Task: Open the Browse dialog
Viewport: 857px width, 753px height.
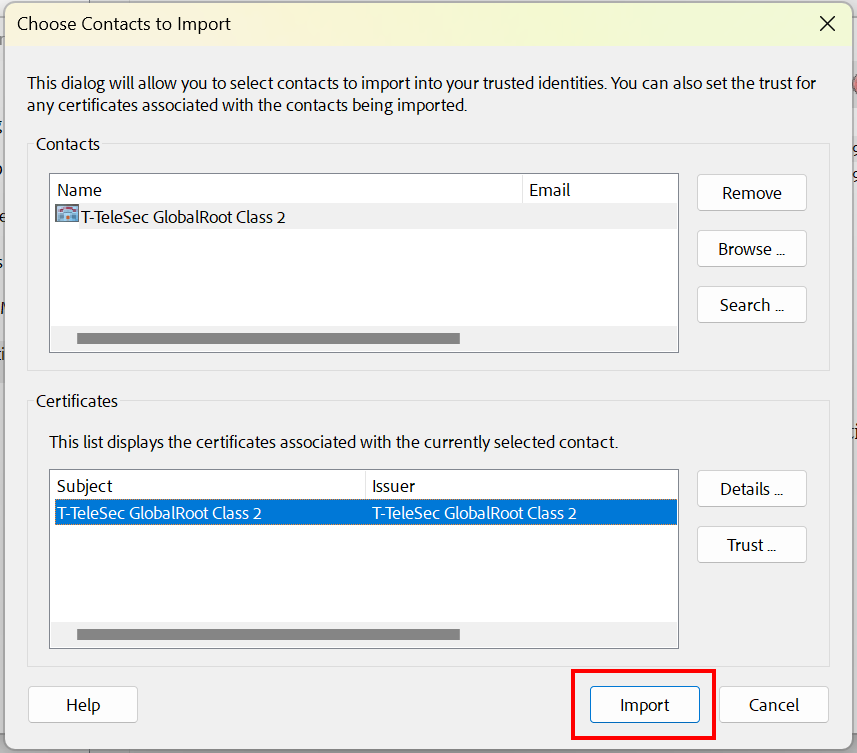Action: tap(751, 248)
